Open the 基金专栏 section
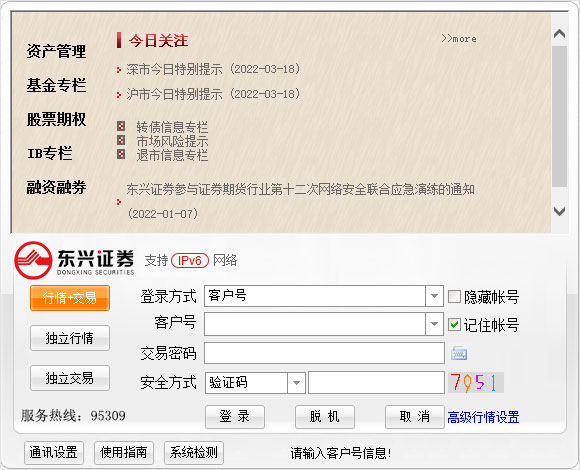The width and height of the screenshot is (580, 470). 56,85
